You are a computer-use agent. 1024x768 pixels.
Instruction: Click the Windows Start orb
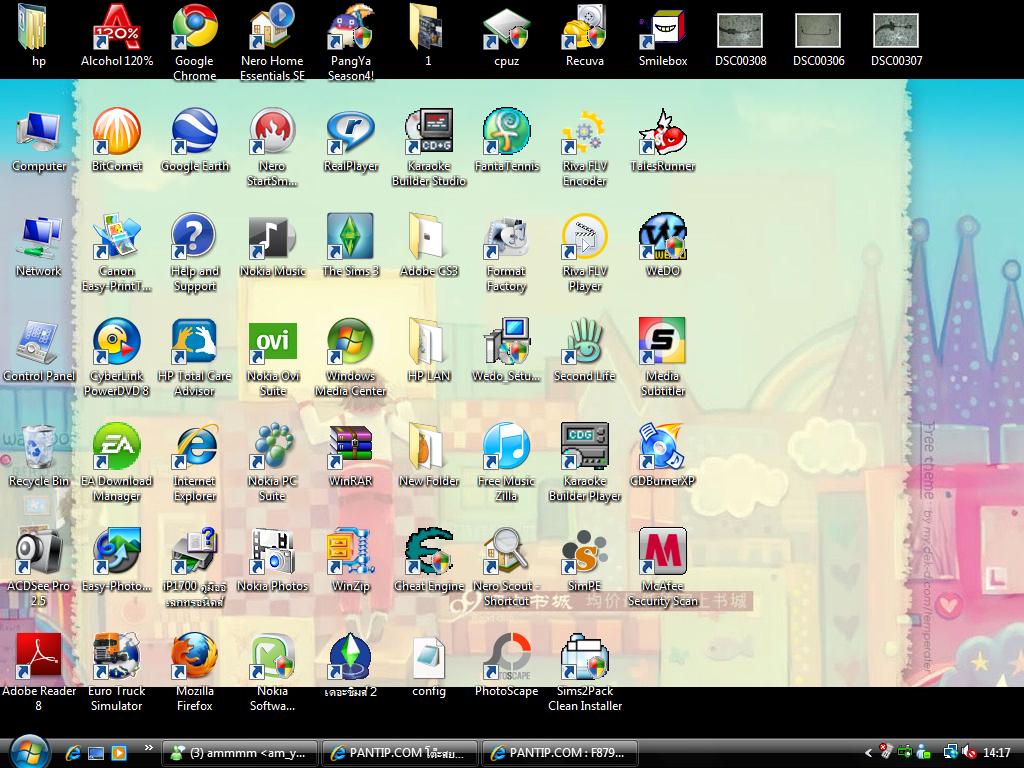click(29, 751)
